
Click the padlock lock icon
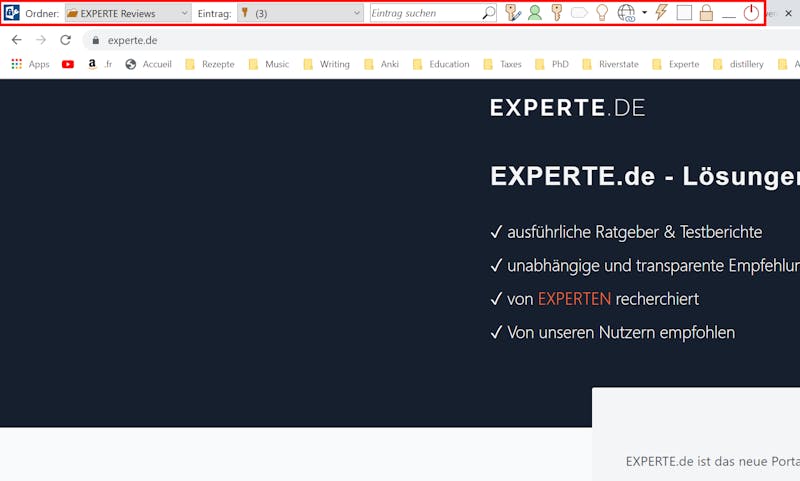coord(706,13)
